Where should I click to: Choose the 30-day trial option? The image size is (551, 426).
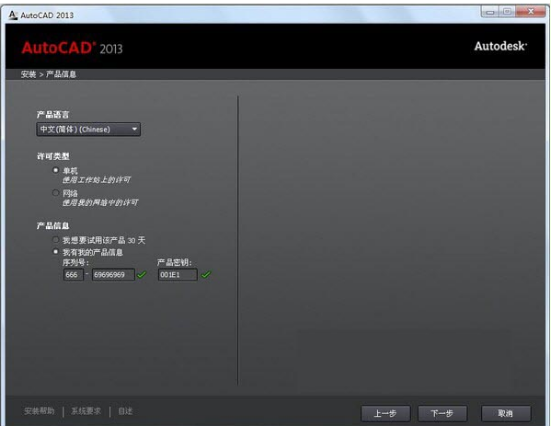55,240
